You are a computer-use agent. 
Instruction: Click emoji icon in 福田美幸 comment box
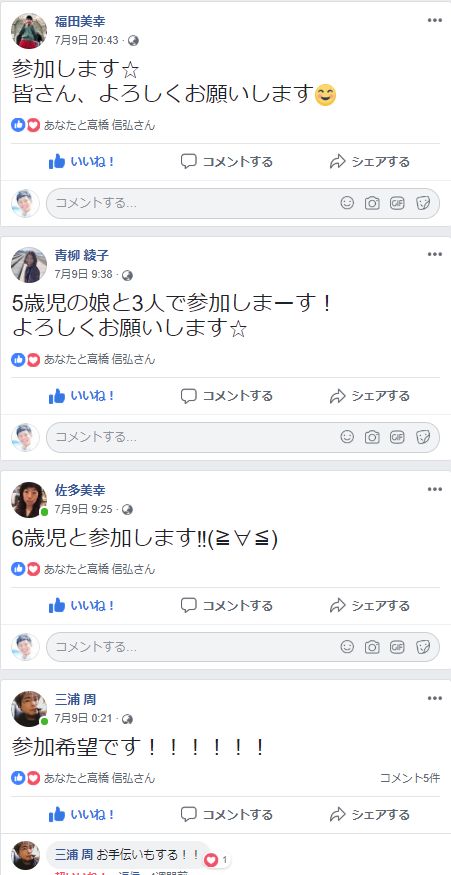click(x=347, y=203)
